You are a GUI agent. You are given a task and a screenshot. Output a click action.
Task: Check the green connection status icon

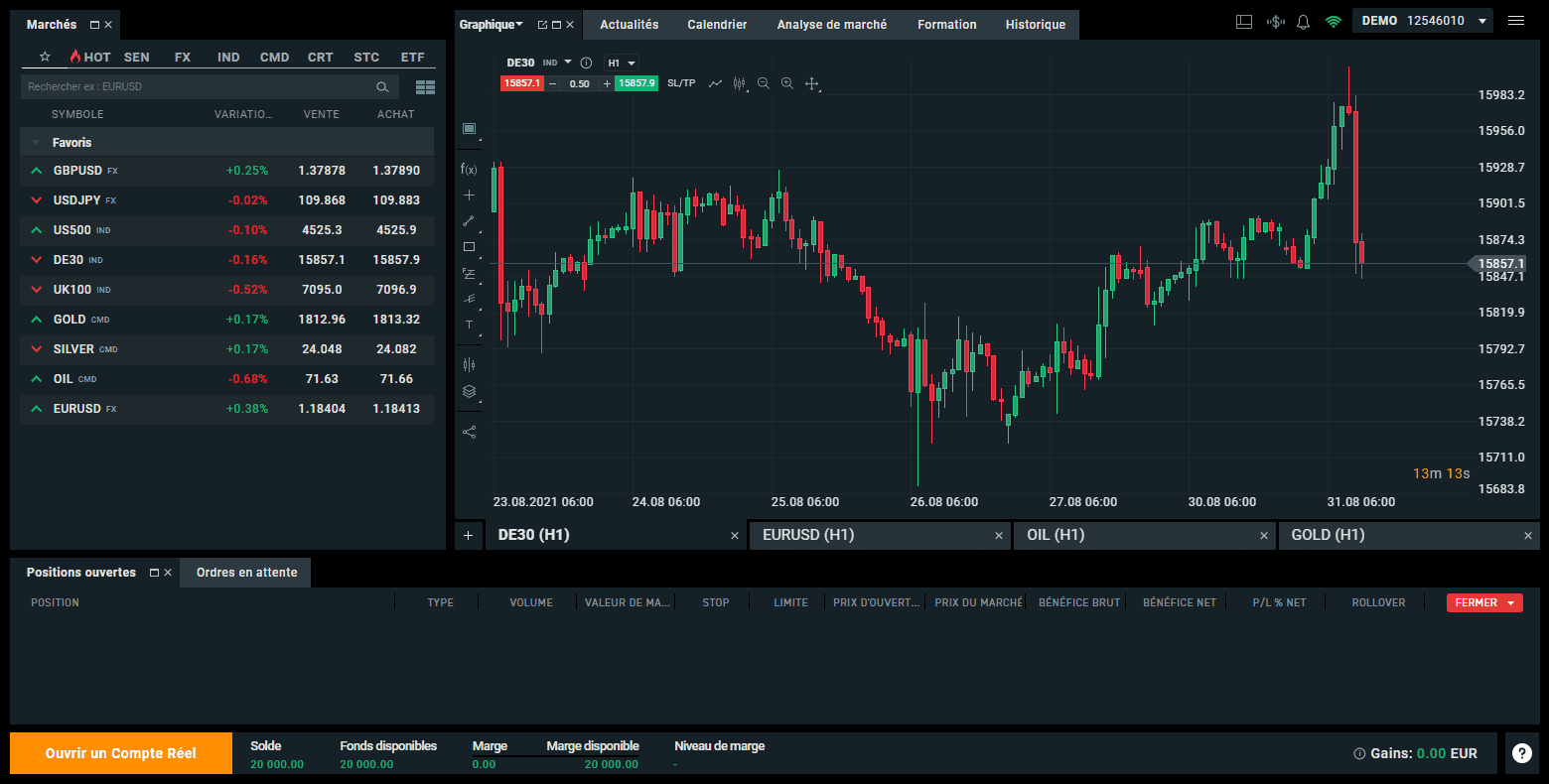1334,21
